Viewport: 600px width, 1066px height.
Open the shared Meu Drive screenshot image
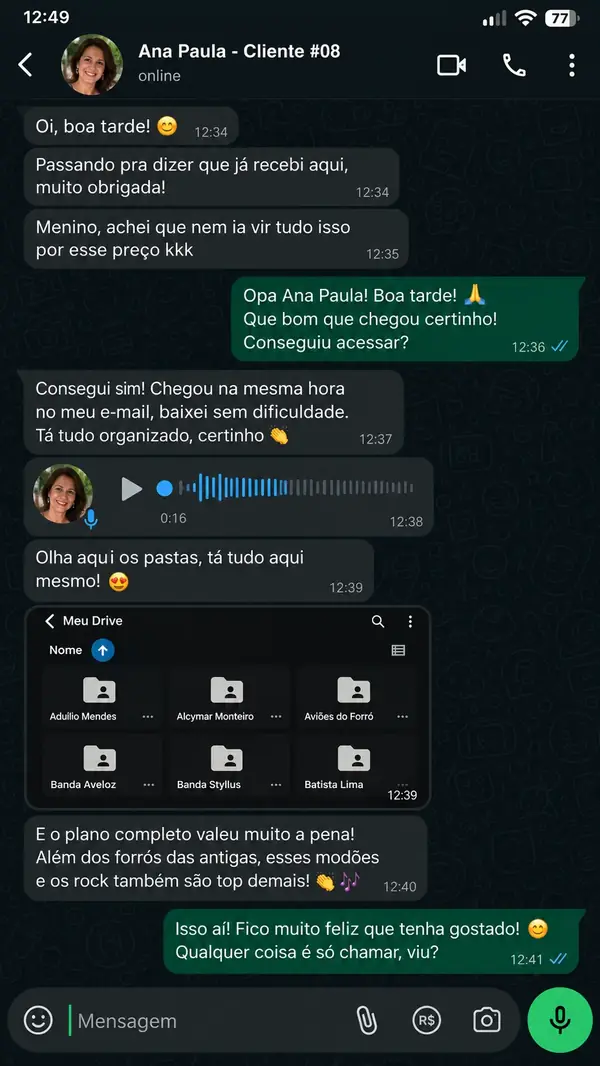(228, 708)
